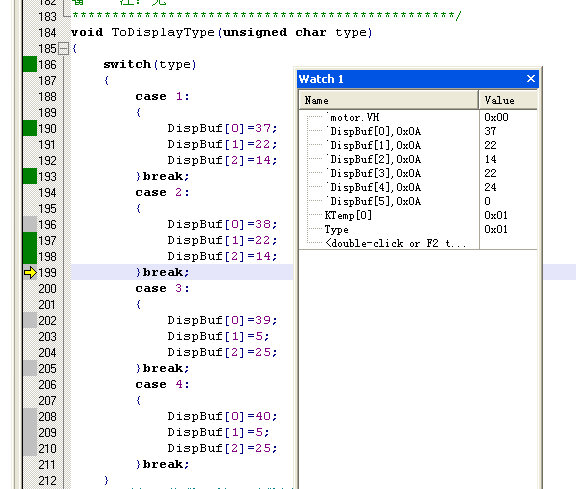The height and width of the screenshot is (489, 576).
Task: Toggle breakpoint in the margin at line 196
Action: tap(30, 224)
